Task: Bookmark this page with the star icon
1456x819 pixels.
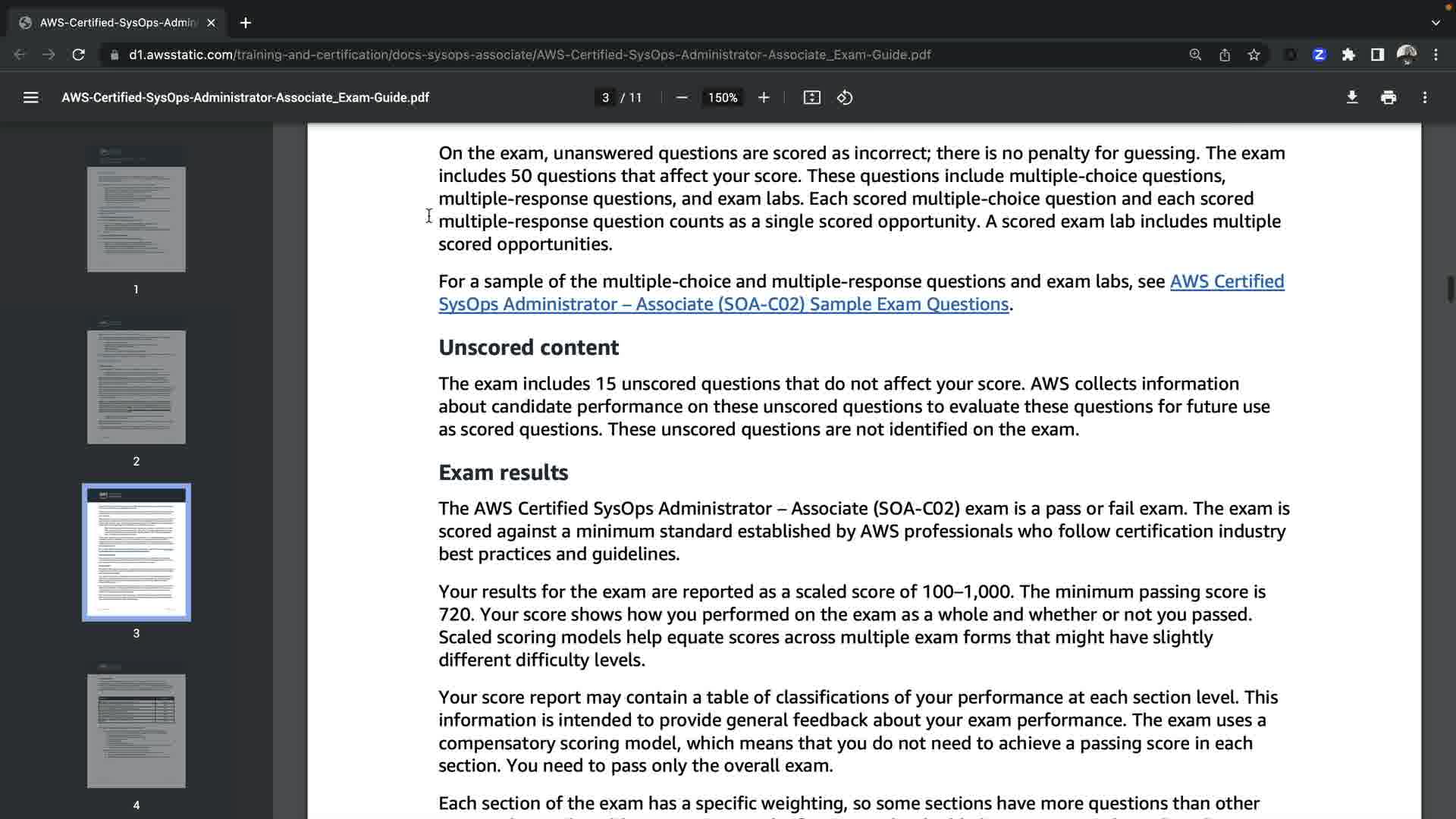Action: click(1254, 55)
